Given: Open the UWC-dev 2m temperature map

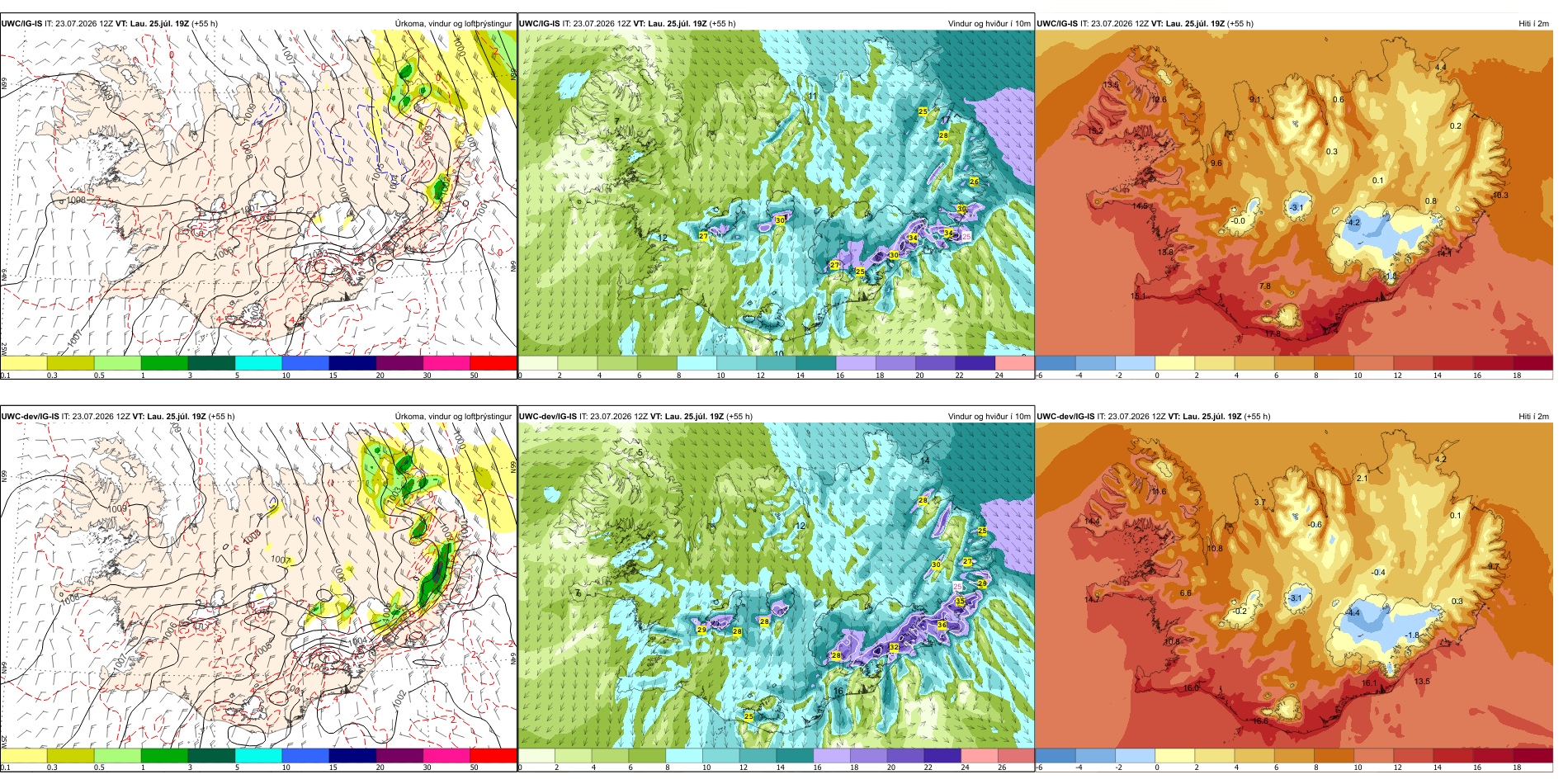Looking at the screenshot, I should coord(1294,586).
